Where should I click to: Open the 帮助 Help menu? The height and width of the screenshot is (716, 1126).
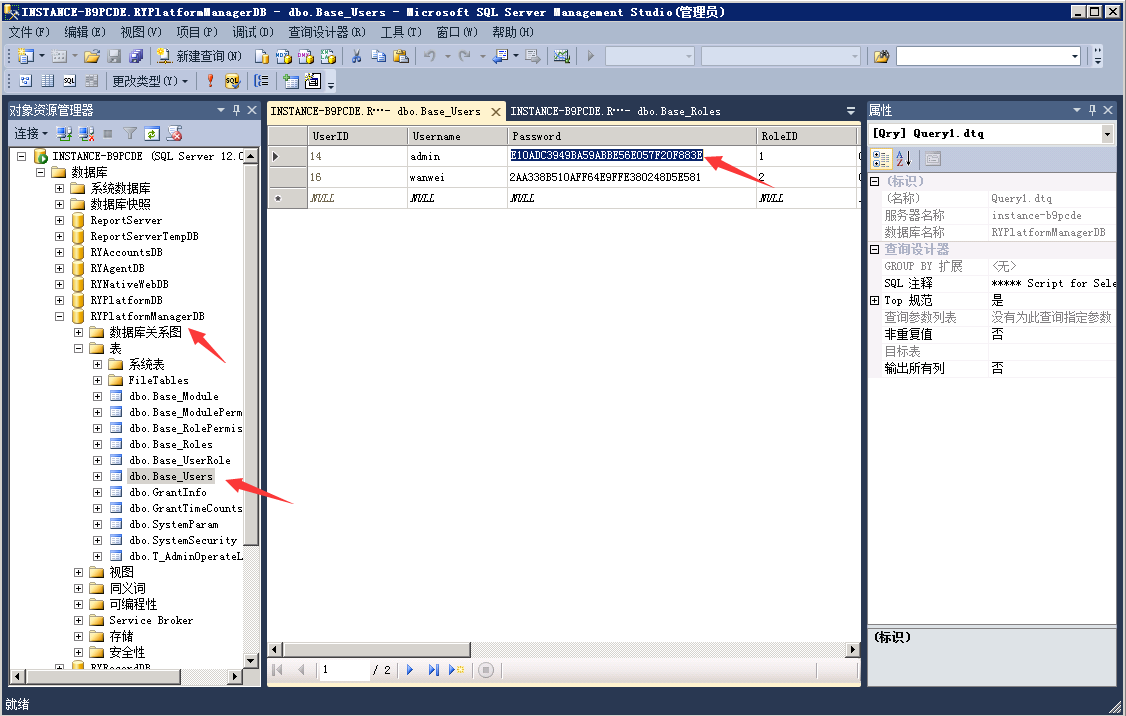[x=513, y=32]
